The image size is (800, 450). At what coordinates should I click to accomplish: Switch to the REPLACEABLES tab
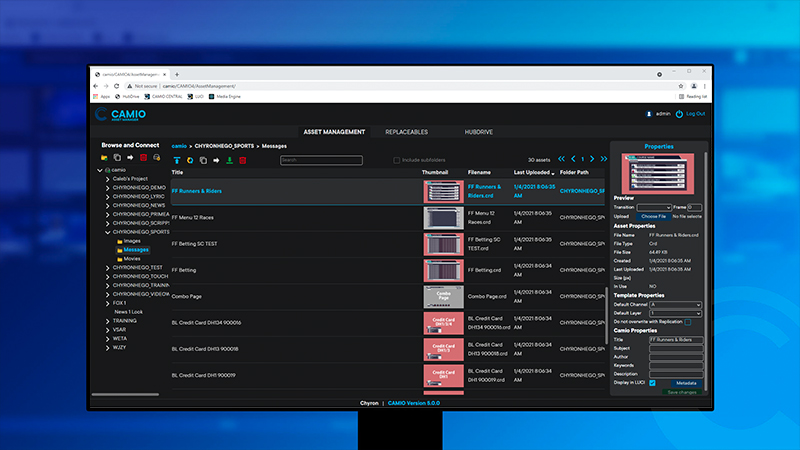(407, 132)
